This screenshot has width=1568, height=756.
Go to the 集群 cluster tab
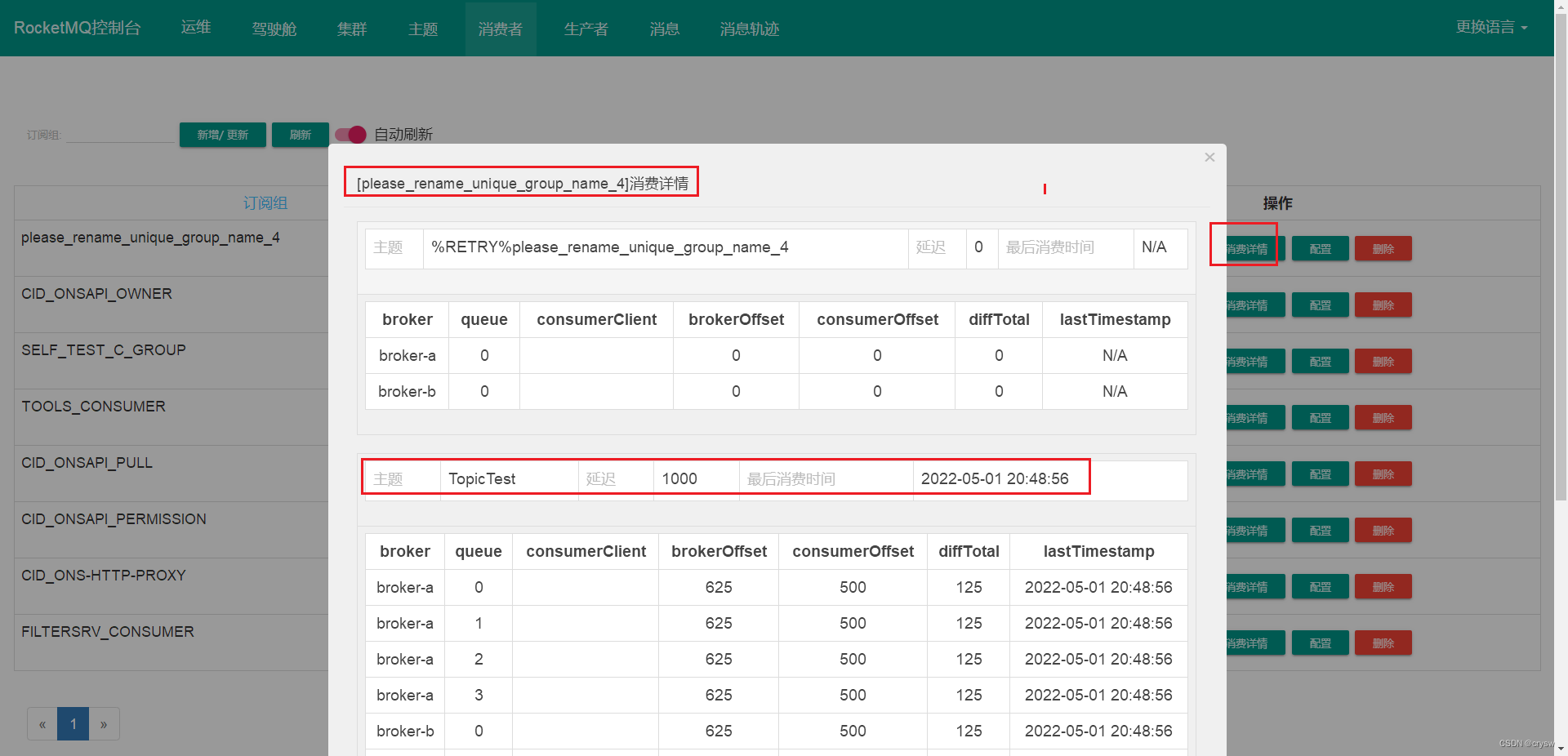tap(352, 29)
